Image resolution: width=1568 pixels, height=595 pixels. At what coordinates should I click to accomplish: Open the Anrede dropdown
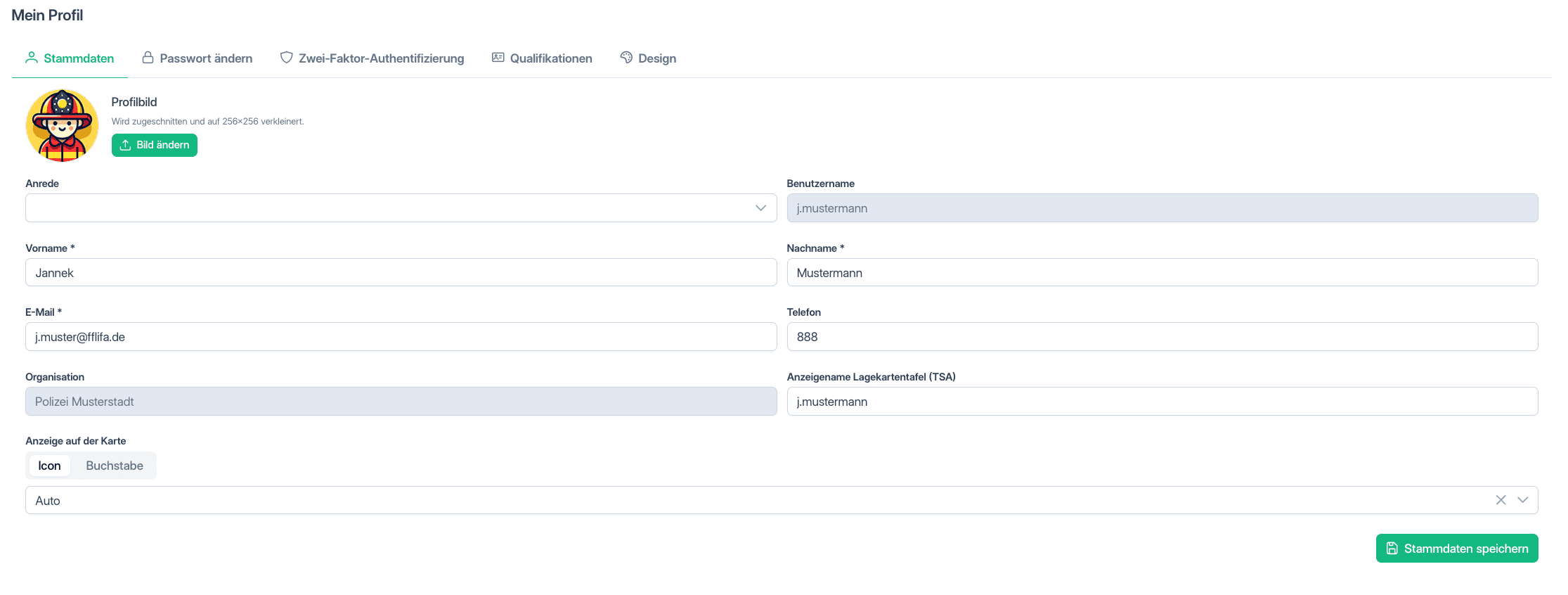(401, 208)
